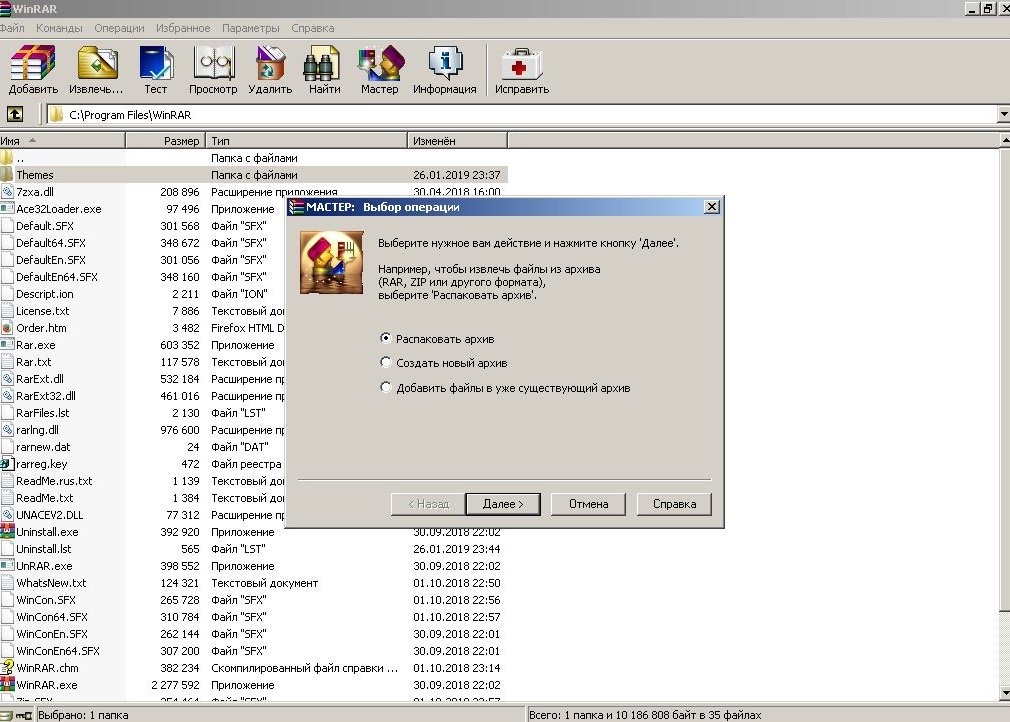Open the Избранное menu
This screenshot has height=722, width=1010.
183,28
